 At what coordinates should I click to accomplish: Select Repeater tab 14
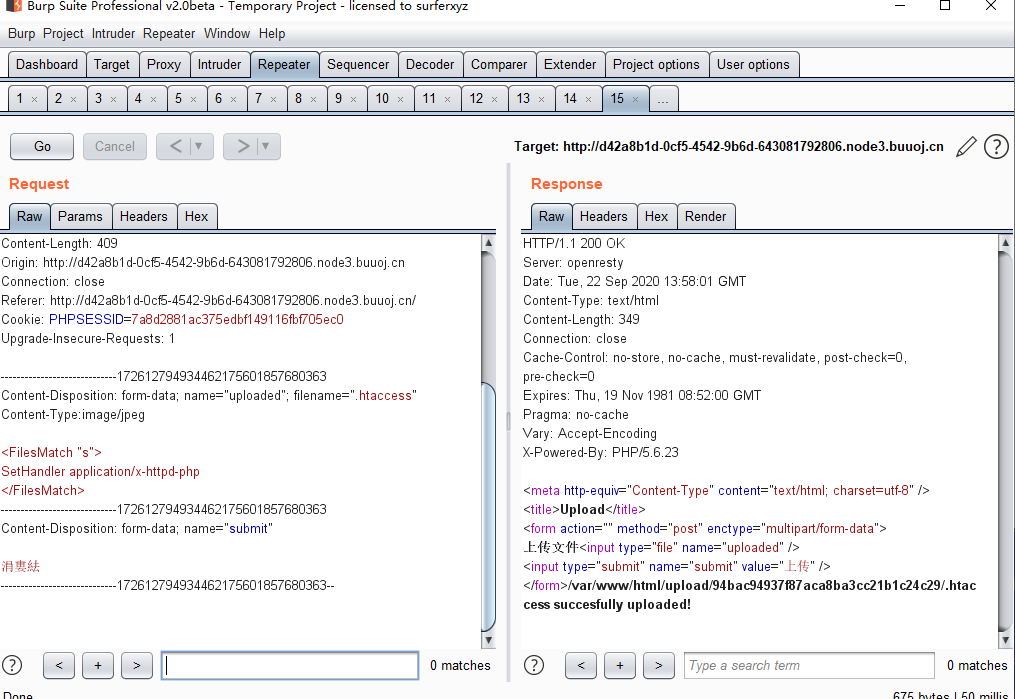(570, 99)
